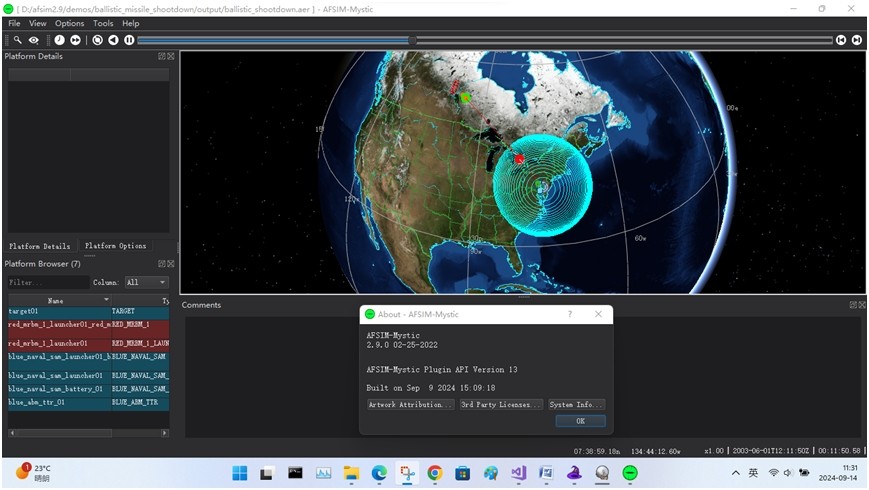
Task: Undock the Platform Browser panel
Action: pyautogui.click(x=161, y=264)
